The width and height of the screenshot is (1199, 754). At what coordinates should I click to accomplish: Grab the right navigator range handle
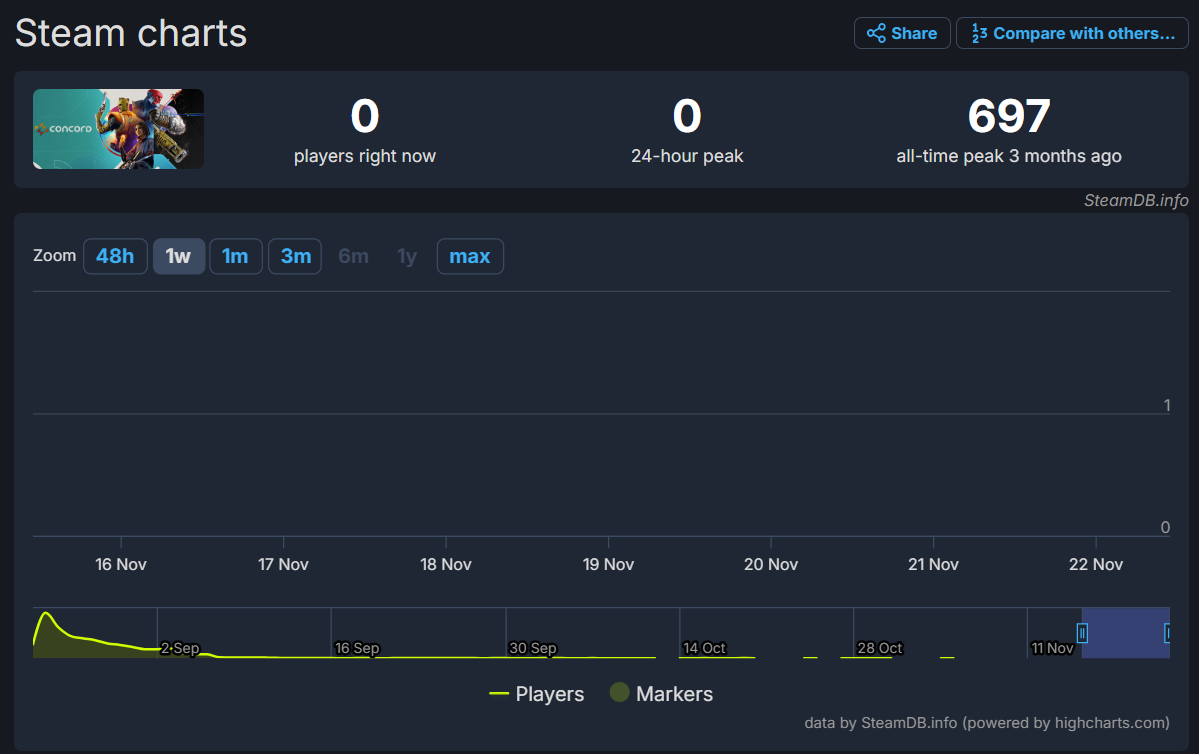(1167, 633)
